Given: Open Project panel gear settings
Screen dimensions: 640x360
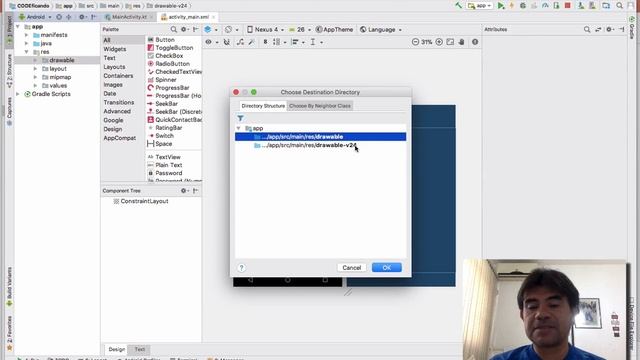Looking at the screenshot, I should coord(82,17).
